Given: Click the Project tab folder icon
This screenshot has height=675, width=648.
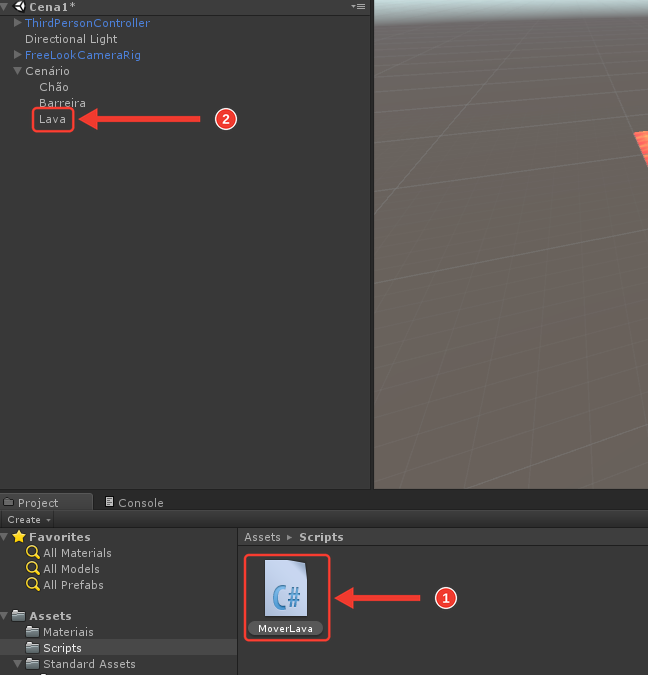Looking at the screenshot, I should coord(9,502).
